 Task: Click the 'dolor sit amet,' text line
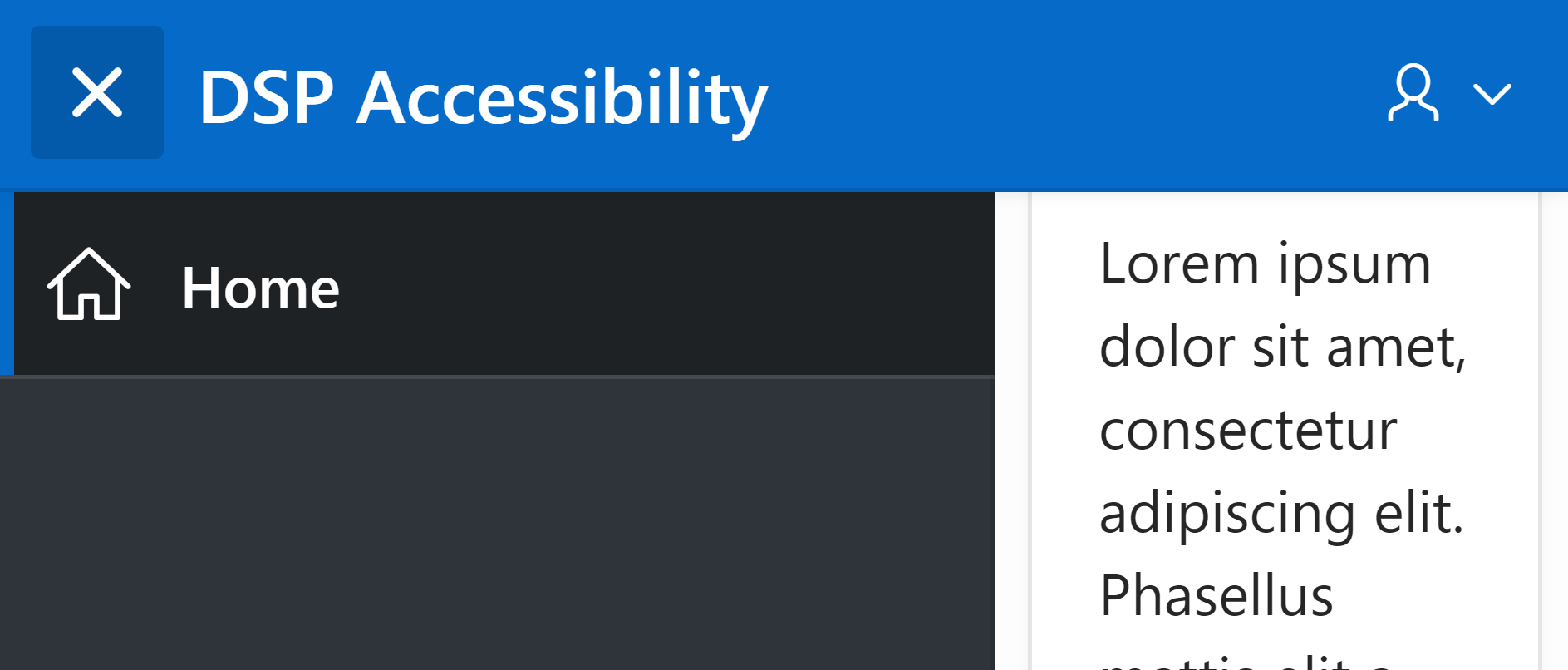[x=1283, y=347]
